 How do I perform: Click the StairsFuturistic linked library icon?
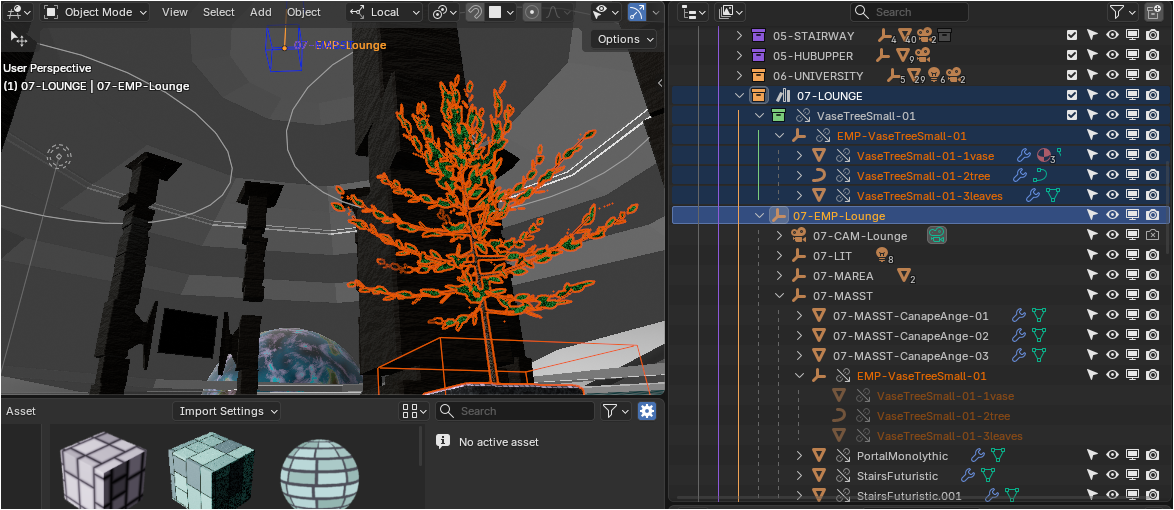[x=843, y=476]
